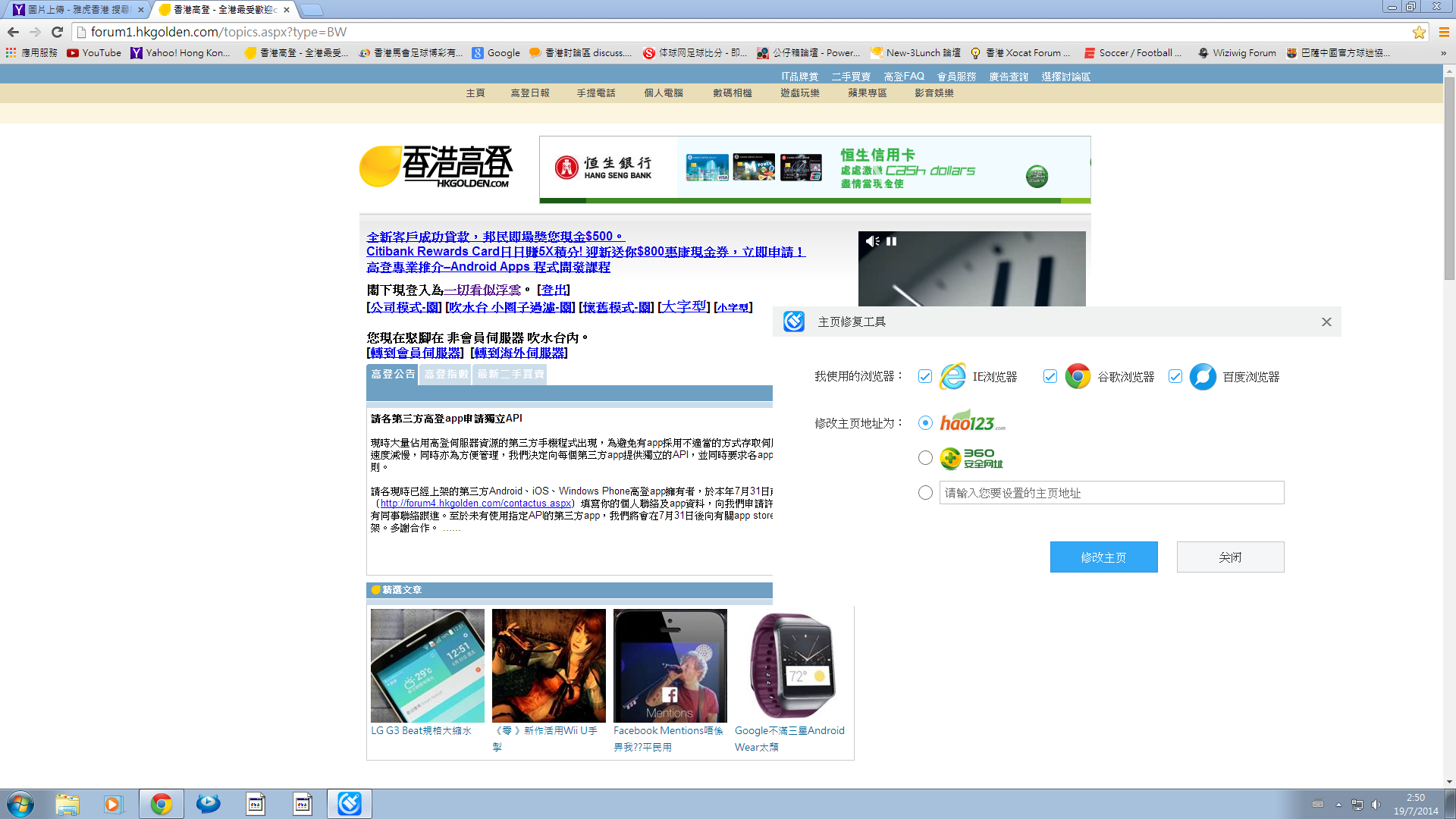Open the Wiziwig Forum bookmark

point(1237,52)
